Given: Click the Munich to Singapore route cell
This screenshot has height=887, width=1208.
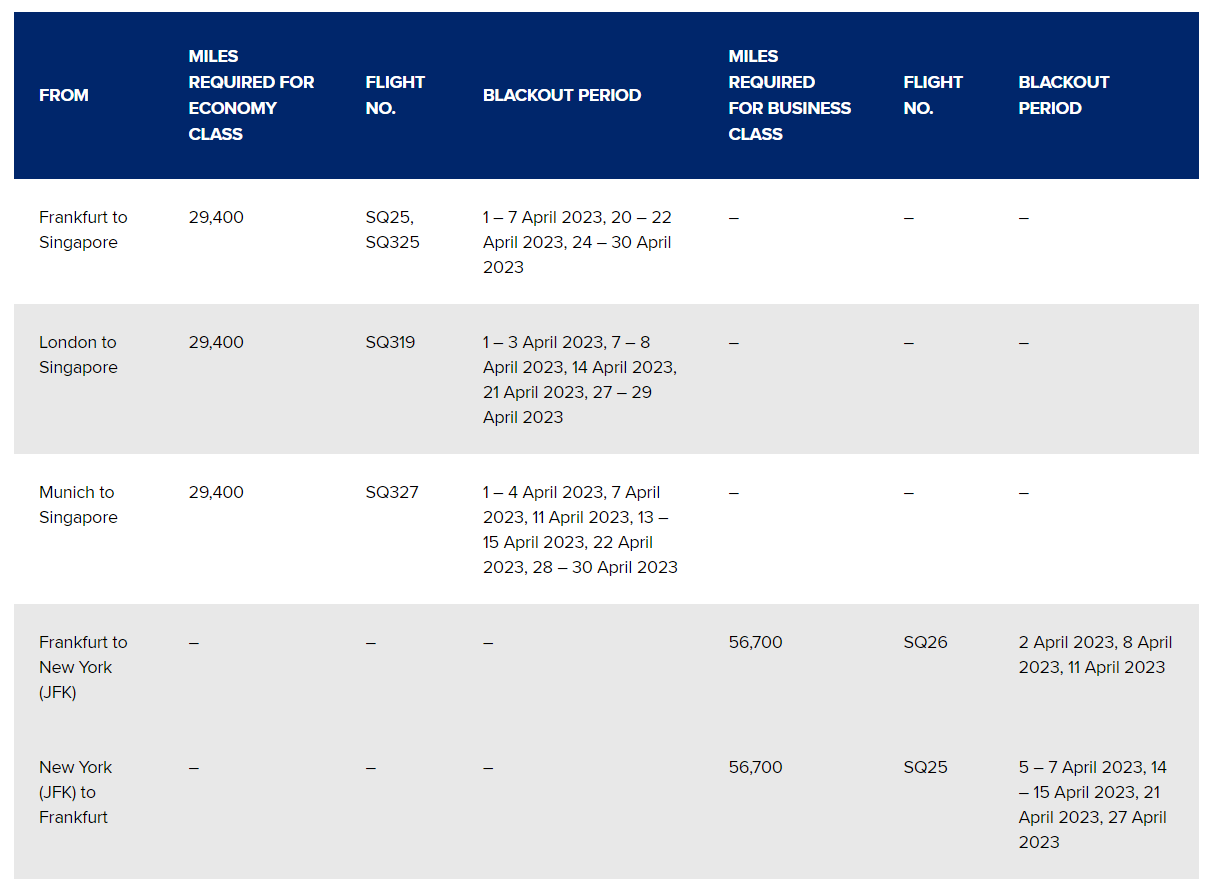Looking at the screenshot, I should (x=78, y=505).
